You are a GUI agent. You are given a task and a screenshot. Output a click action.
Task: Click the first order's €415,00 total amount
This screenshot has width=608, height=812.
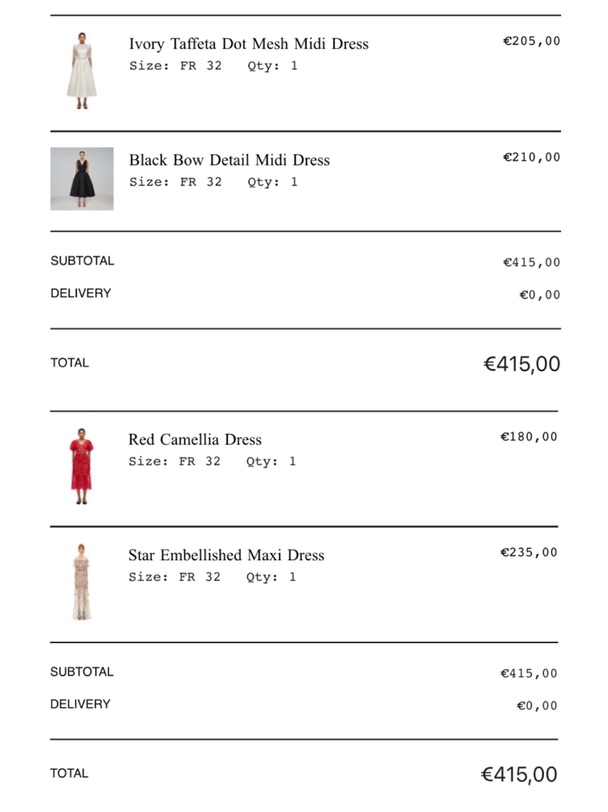pyautogui.click(x=522, y=364)
